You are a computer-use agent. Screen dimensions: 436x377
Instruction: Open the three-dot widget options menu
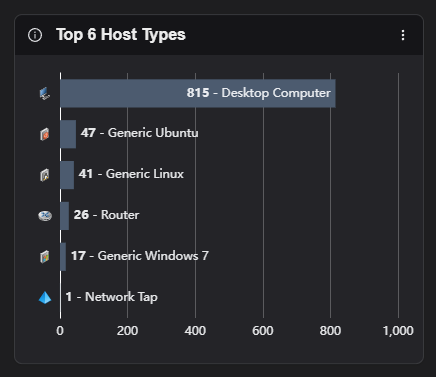point(403,35)
